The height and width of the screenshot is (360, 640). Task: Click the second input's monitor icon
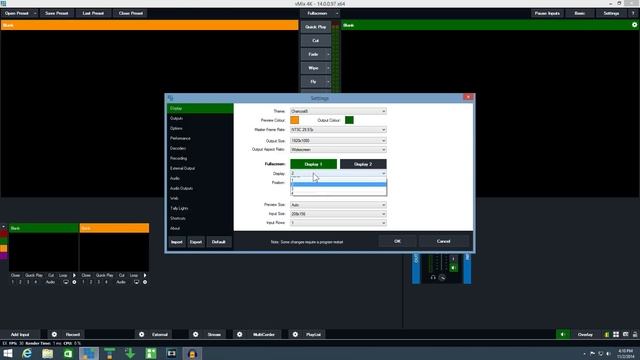[x=136, y=282]
